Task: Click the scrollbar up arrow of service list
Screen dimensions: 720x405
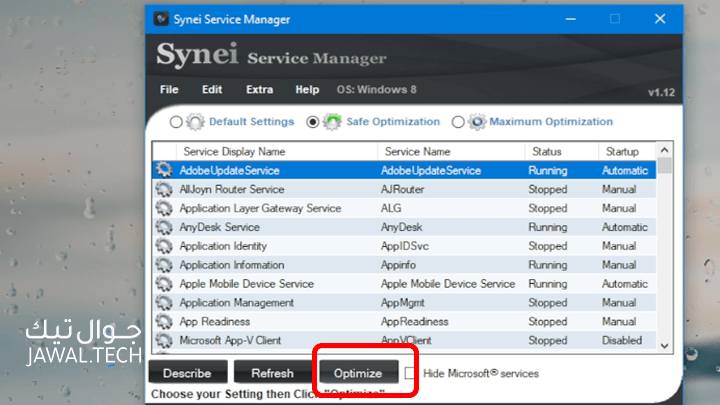Action: point(664,150)
